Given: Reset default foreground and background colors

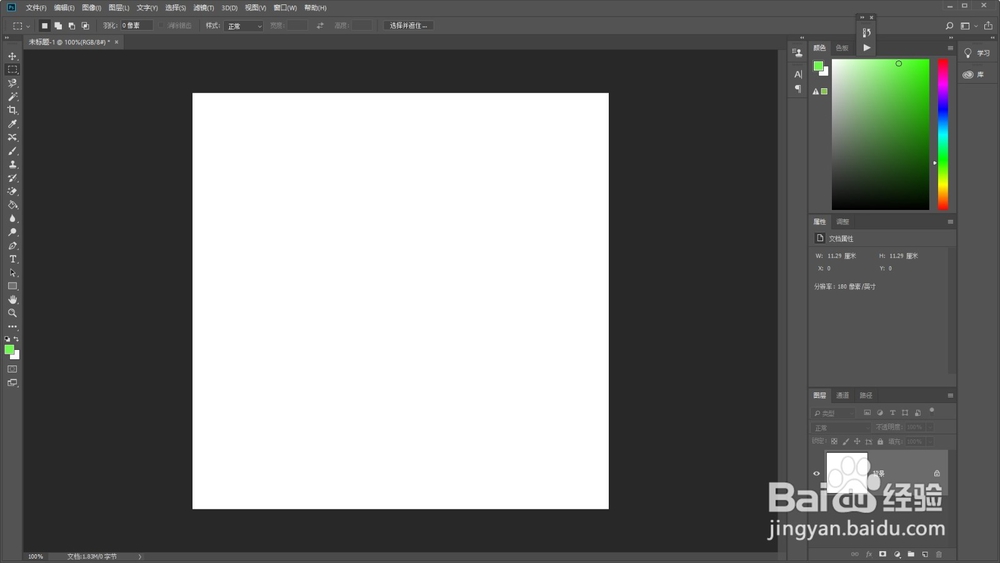Looking at the screenshot, I should 8,339.
